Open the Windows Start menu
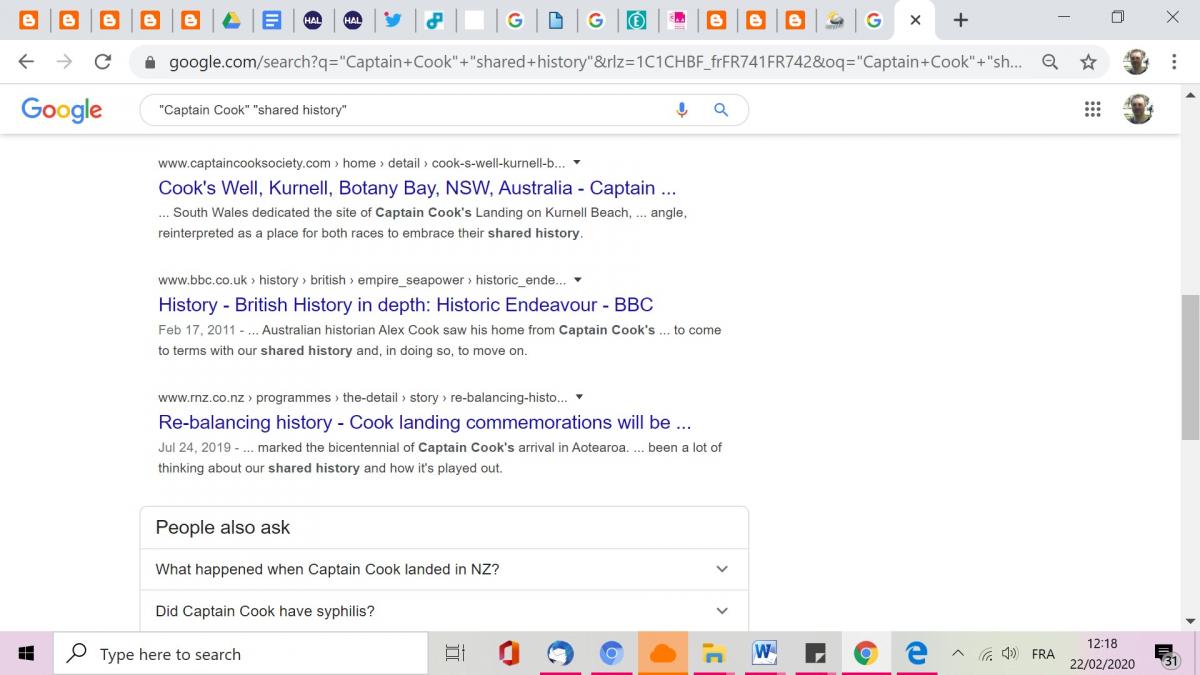This screenshot has width=1200, height=675. 26,654
